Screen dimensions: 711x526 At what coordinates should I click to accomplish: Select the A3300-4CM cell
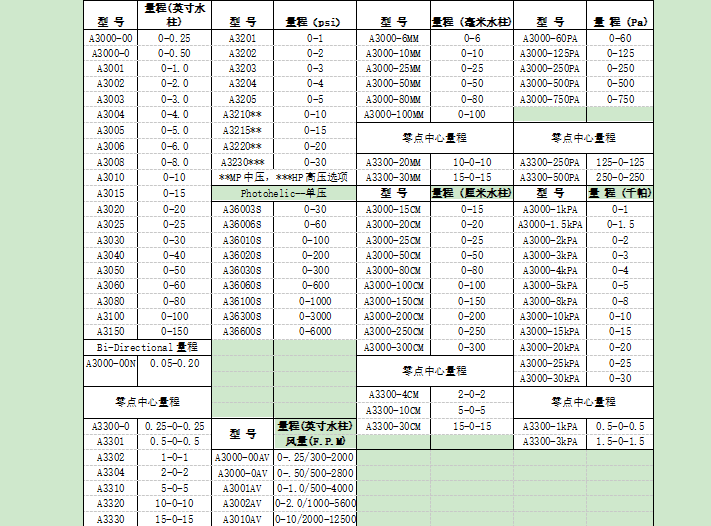393,394
